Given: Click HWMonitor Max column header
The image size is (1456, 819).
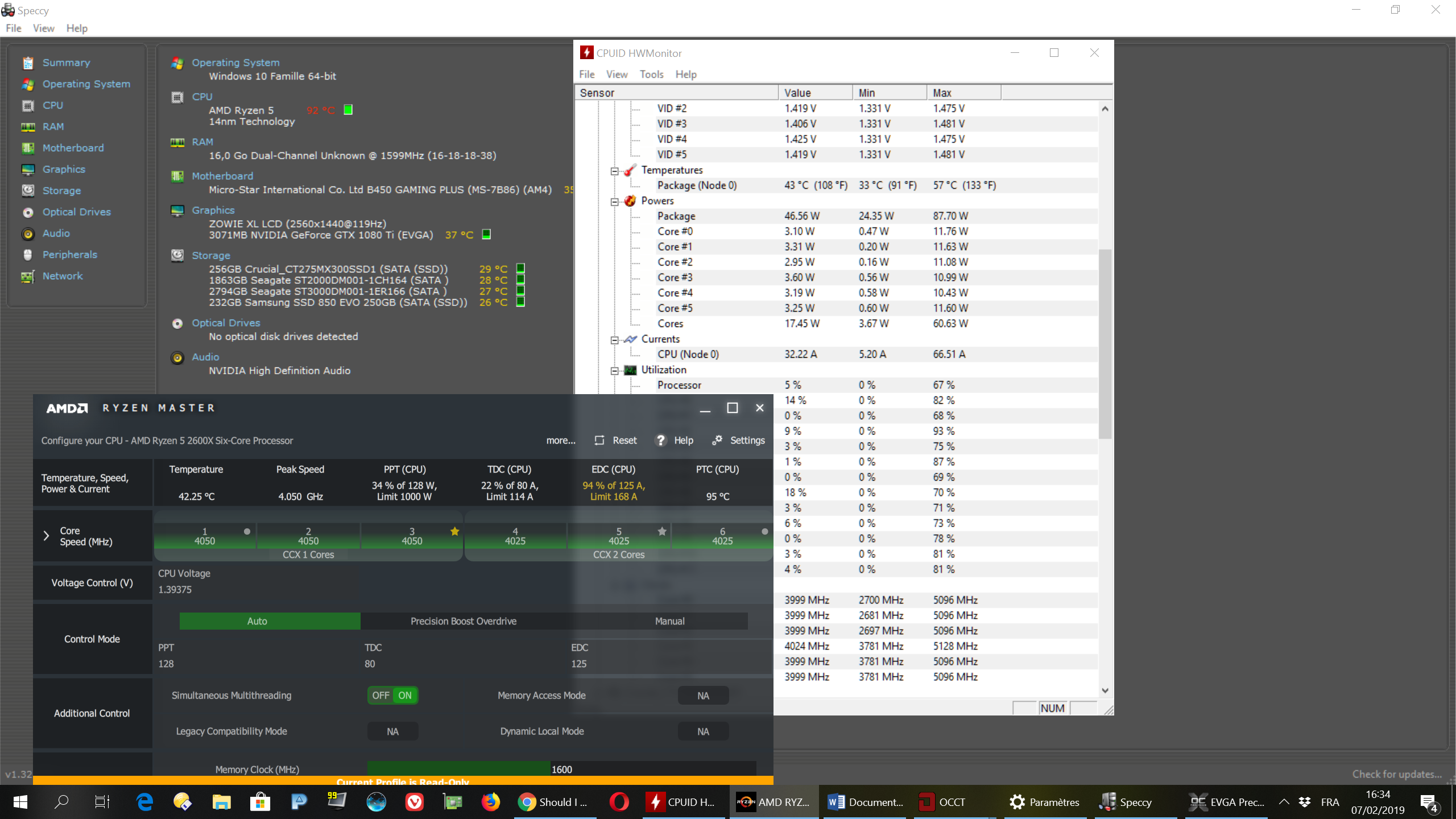Looking at the screenshot, I should pyautogui.click(x=963, y=93).
